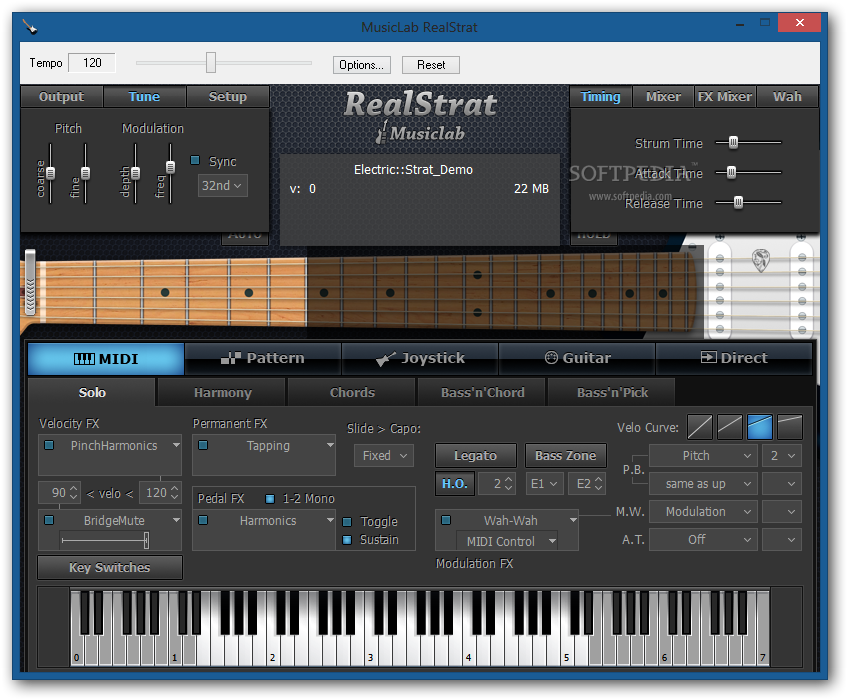
Task: Increase the upper velo limit 120 stepper
Action: (x=174, y=488)
